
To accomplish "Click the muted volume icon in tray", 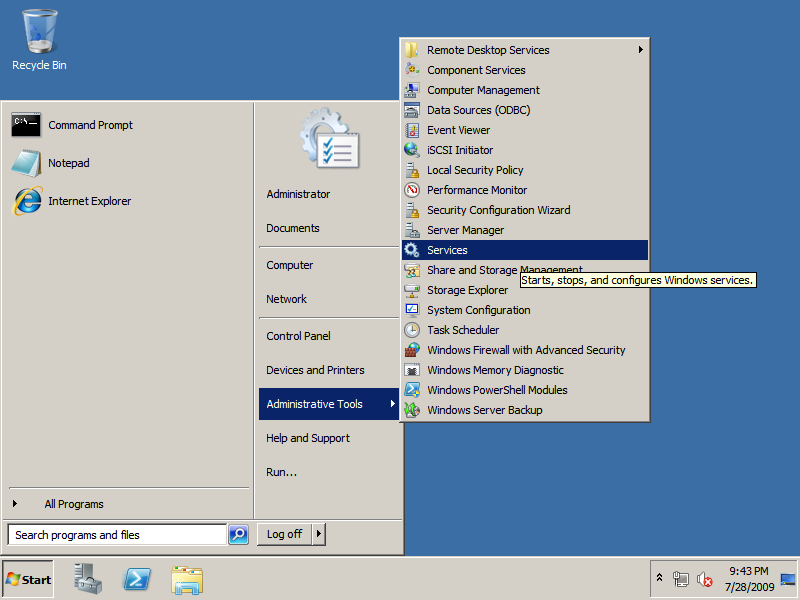I will pyautogui.click(x=705, y=579).
